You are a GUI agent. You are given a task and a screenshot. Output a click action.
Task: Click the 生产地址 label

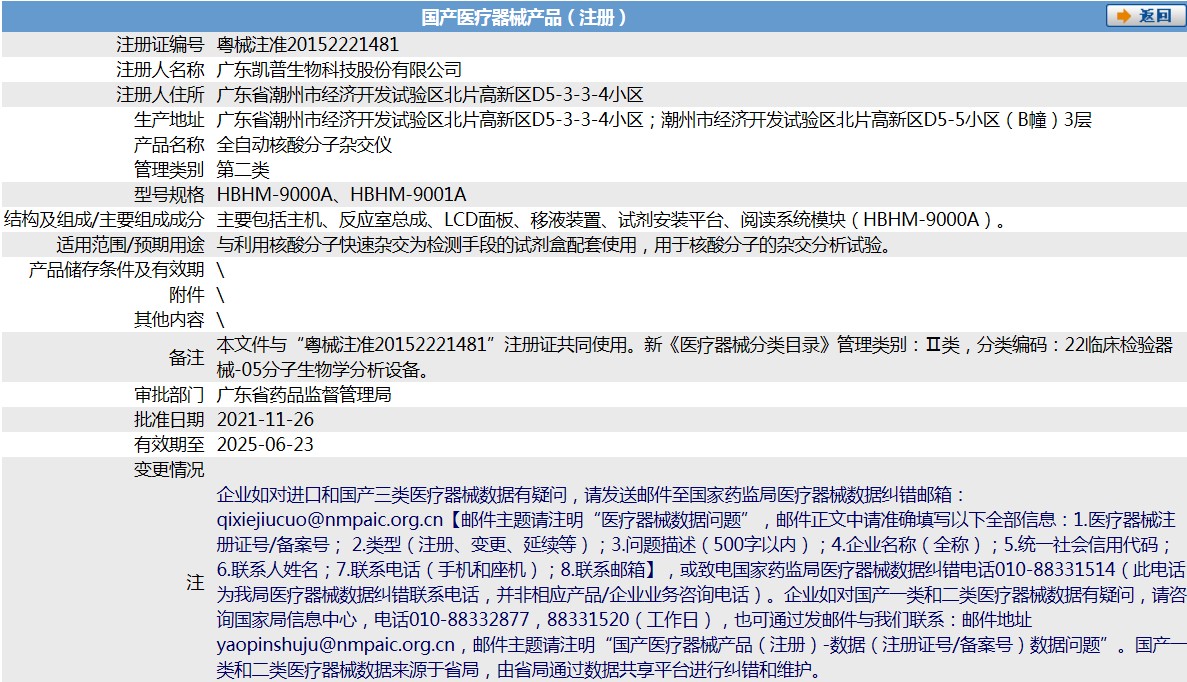tap(169, 120)
